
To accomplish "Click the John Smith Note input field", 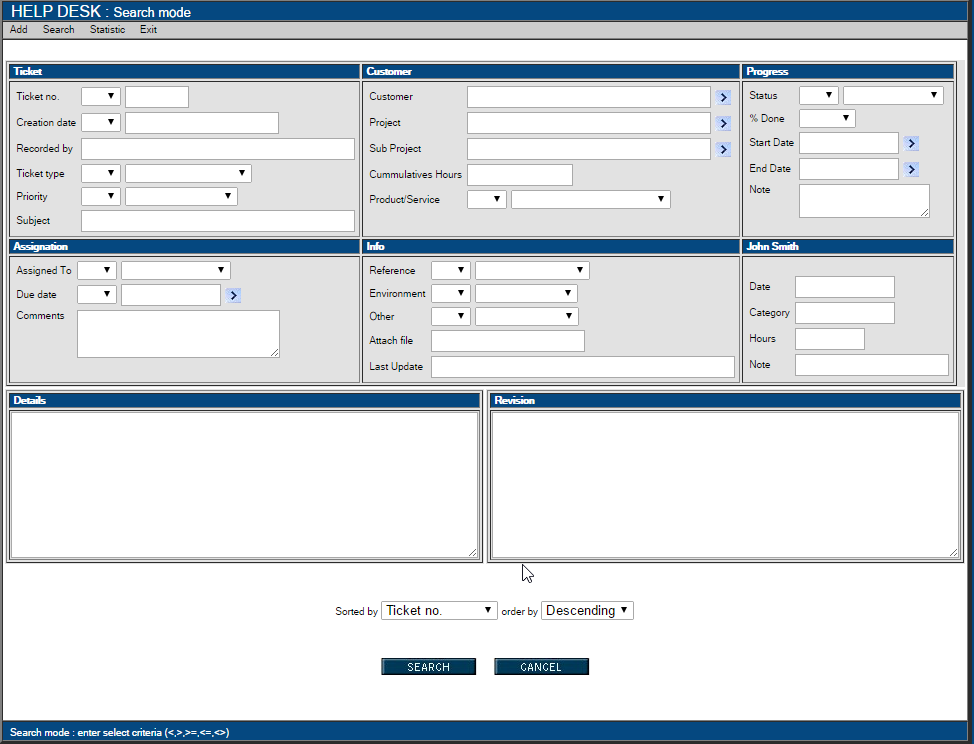I will point(872,365).
